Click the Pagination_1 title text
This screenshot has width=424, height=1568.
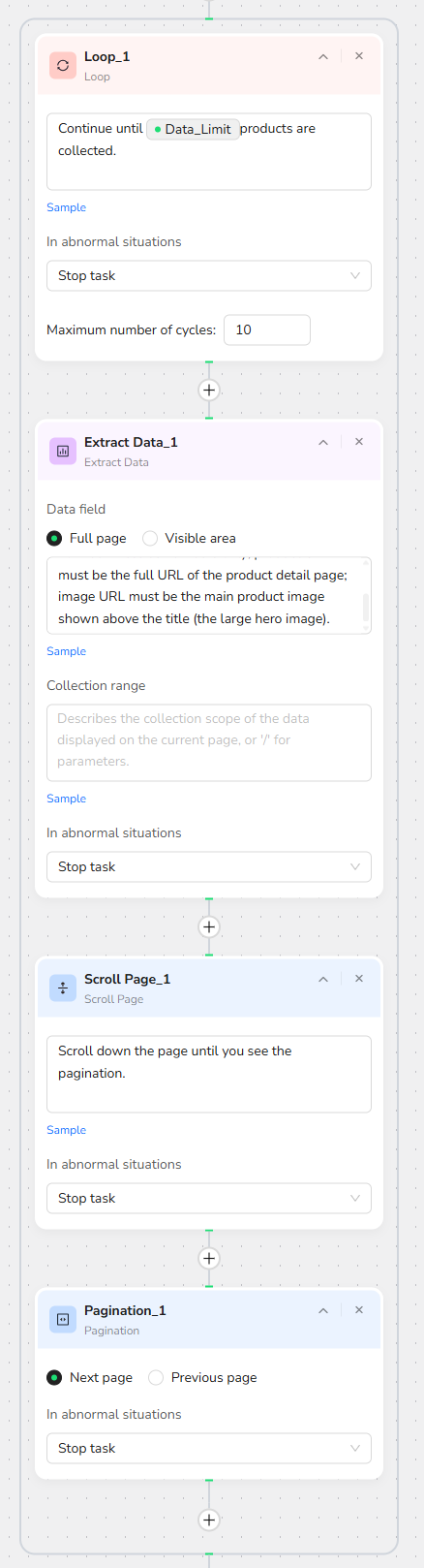(x=125, y=1310)
